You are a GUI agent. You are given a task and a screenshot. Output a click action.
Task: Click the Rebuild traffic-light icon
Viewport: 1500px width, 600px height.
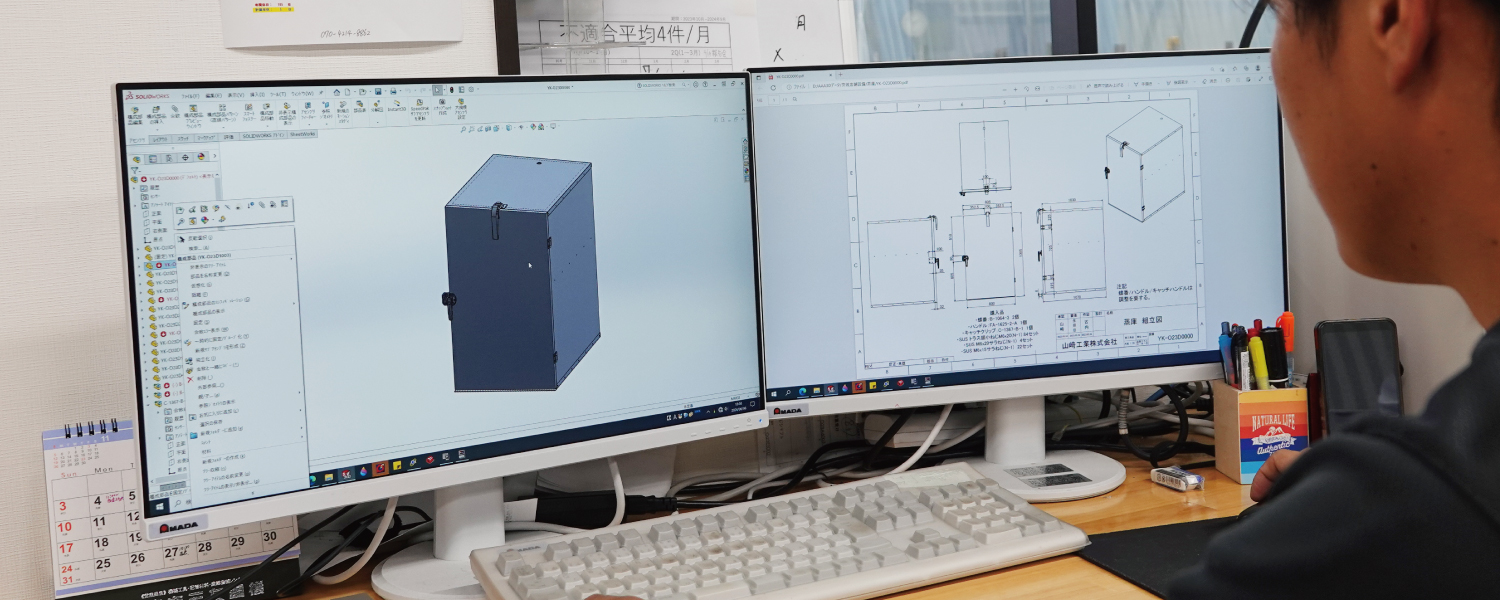tap(451, 90)
